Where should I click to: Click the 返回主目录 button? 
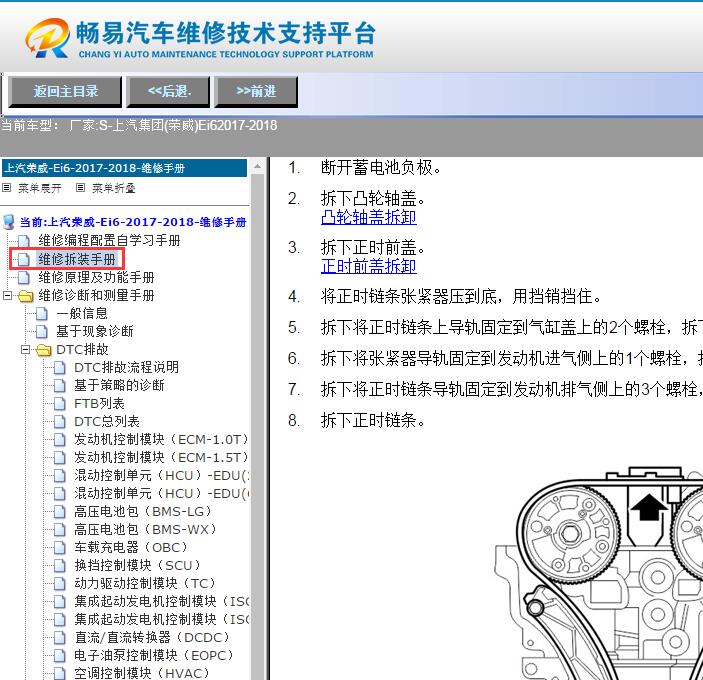[65, 91]
